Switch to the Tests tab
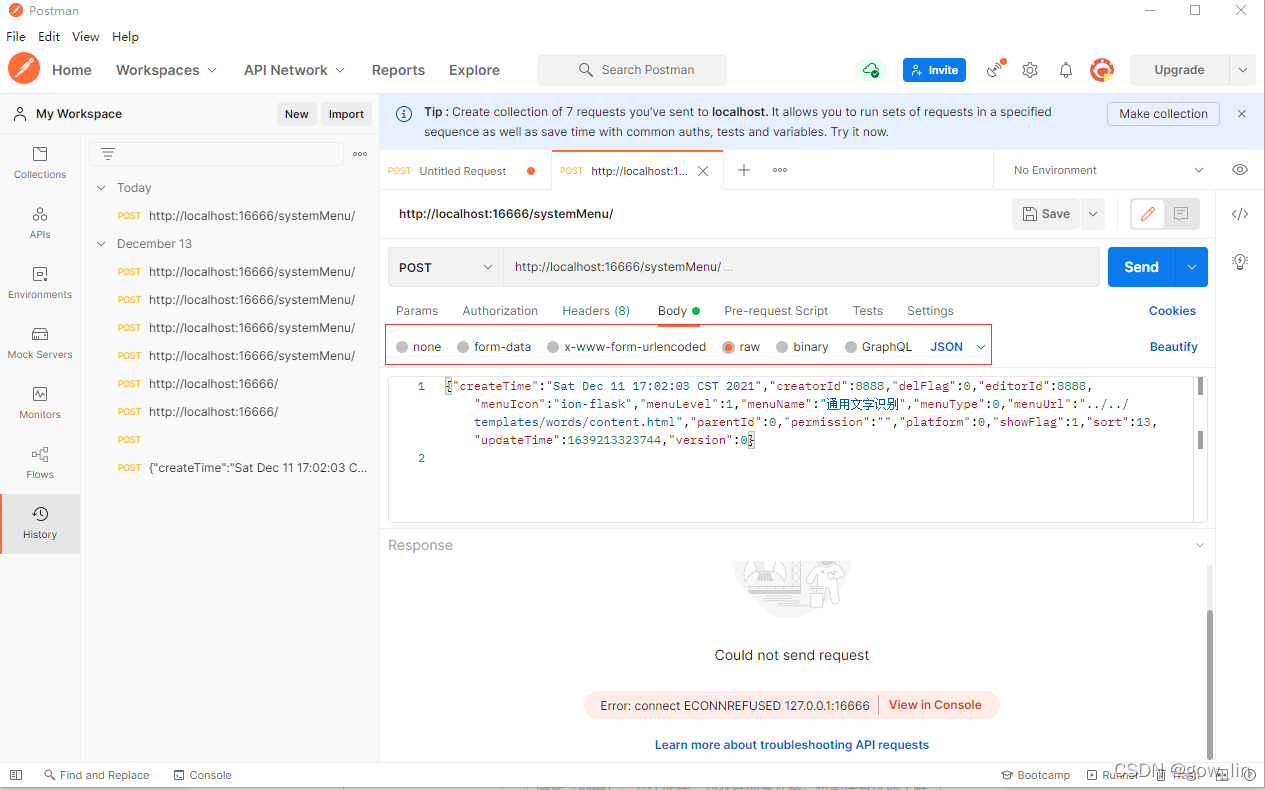Viewport: 1265px width, 790px height. point(868,311)
